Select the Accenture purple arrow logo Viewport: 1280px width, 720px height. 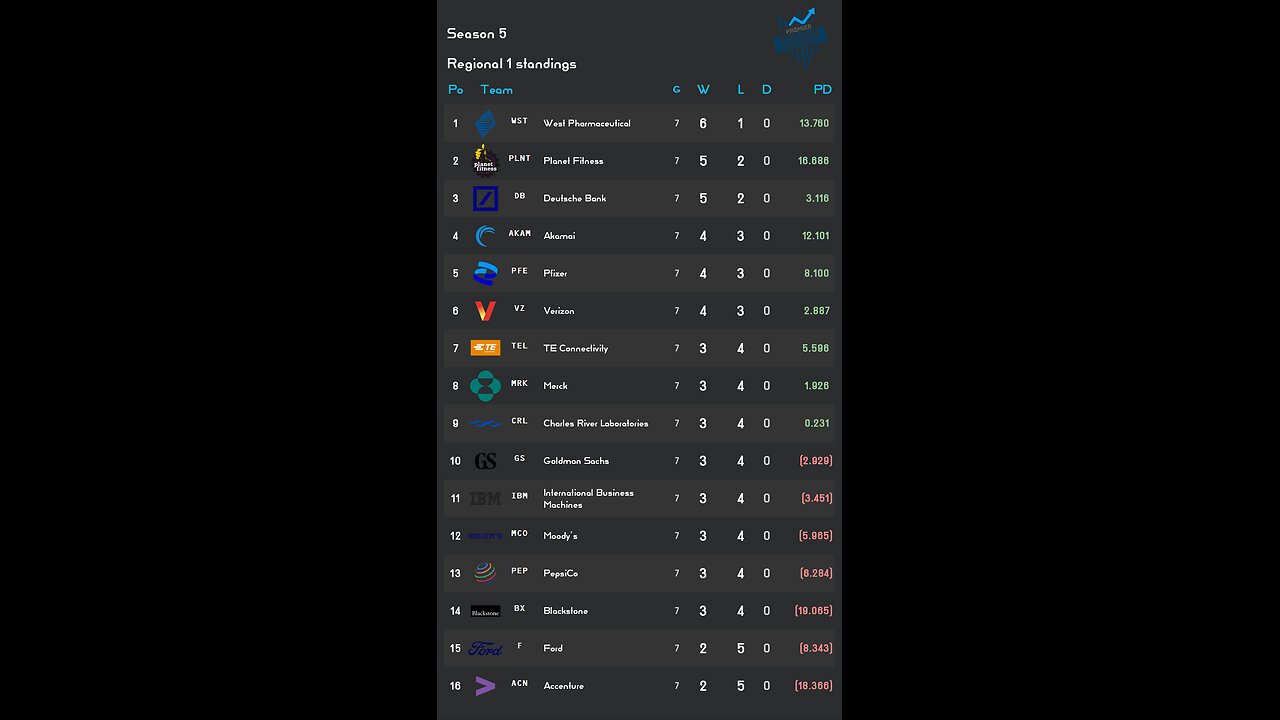(485, 686)
